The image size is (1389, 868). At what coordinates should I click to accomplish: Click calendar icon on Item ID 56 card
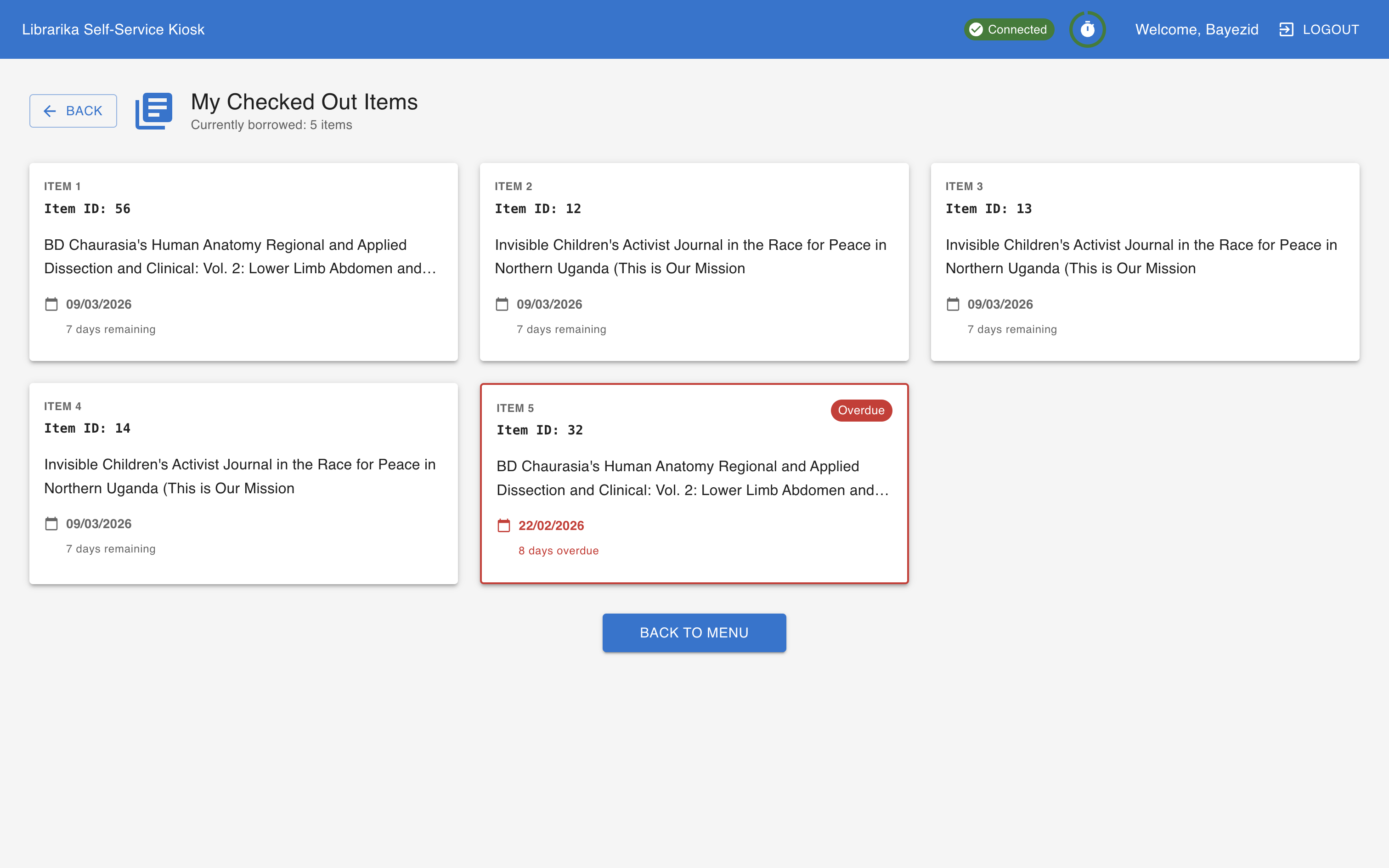(x=51, y=304)
